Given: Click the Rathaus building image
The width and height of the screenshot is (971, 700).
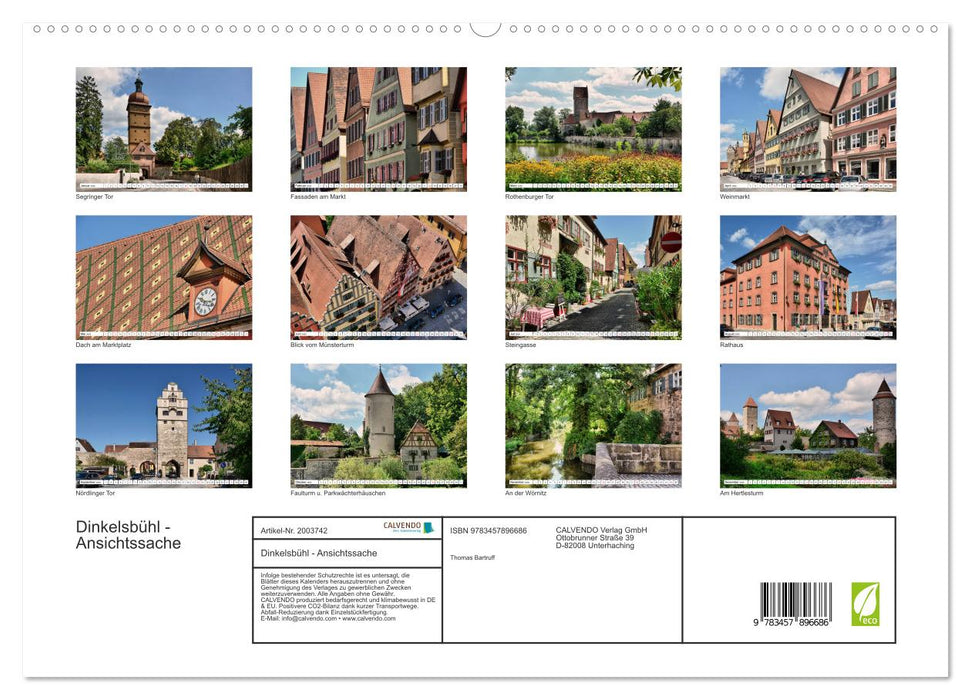Looking at the screenshot, I should pyautogui.click(x=807, y=277).
